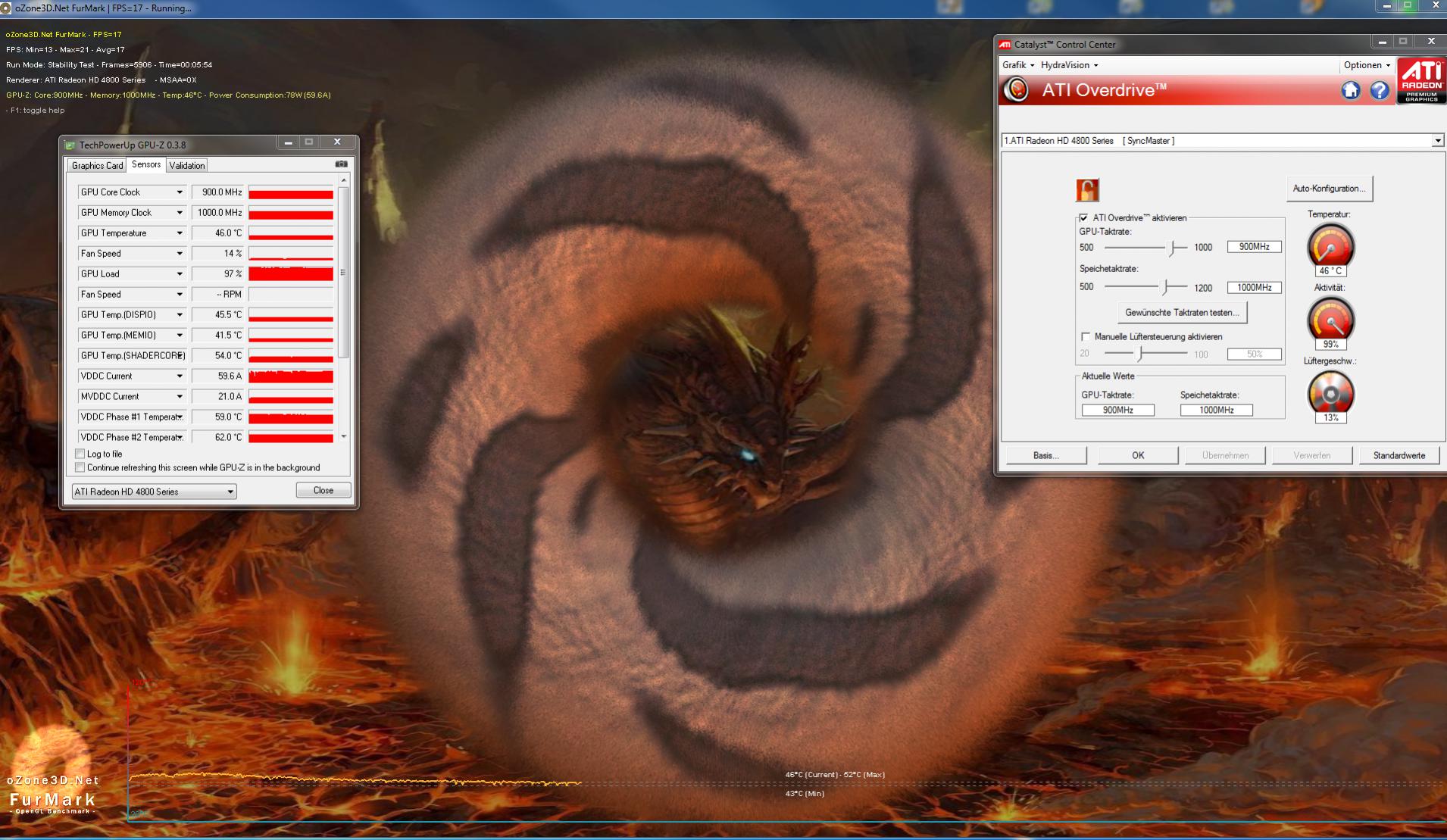Click the GPU-Z scroll up arrow
1447x840 pixels.
click(x=343, y=180)
